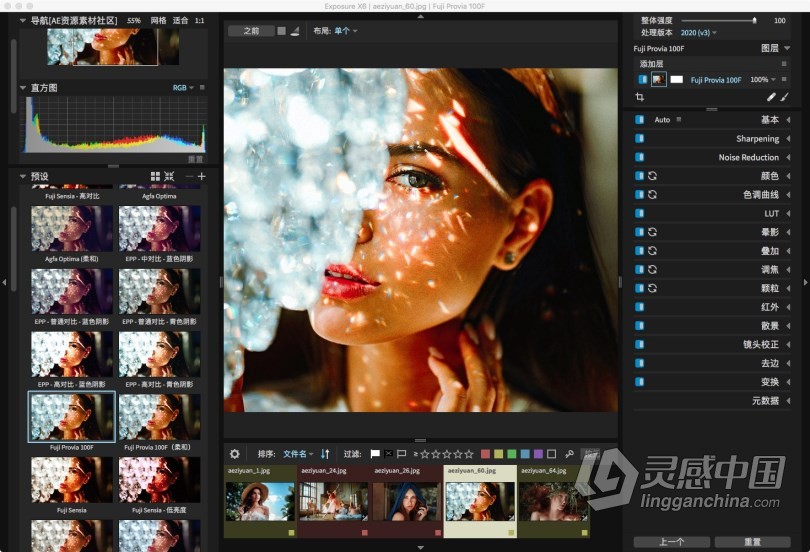Open histogram panel options menu icon
The width and height of the screenshot is (810, 552).
tap(202, 88)
